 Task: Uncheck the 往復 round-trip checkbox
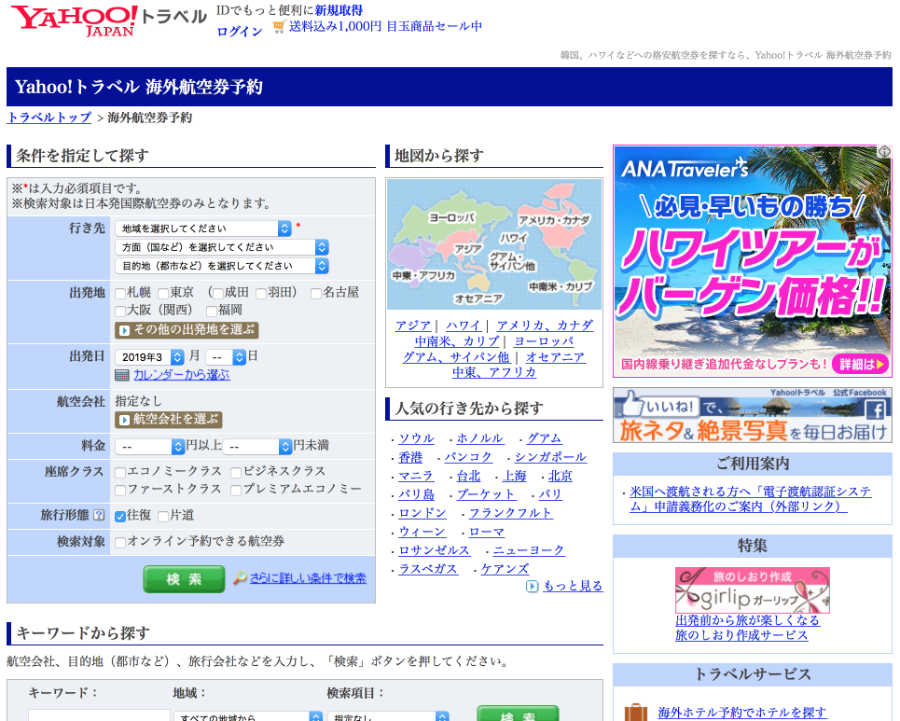click(x=121, y=516)
